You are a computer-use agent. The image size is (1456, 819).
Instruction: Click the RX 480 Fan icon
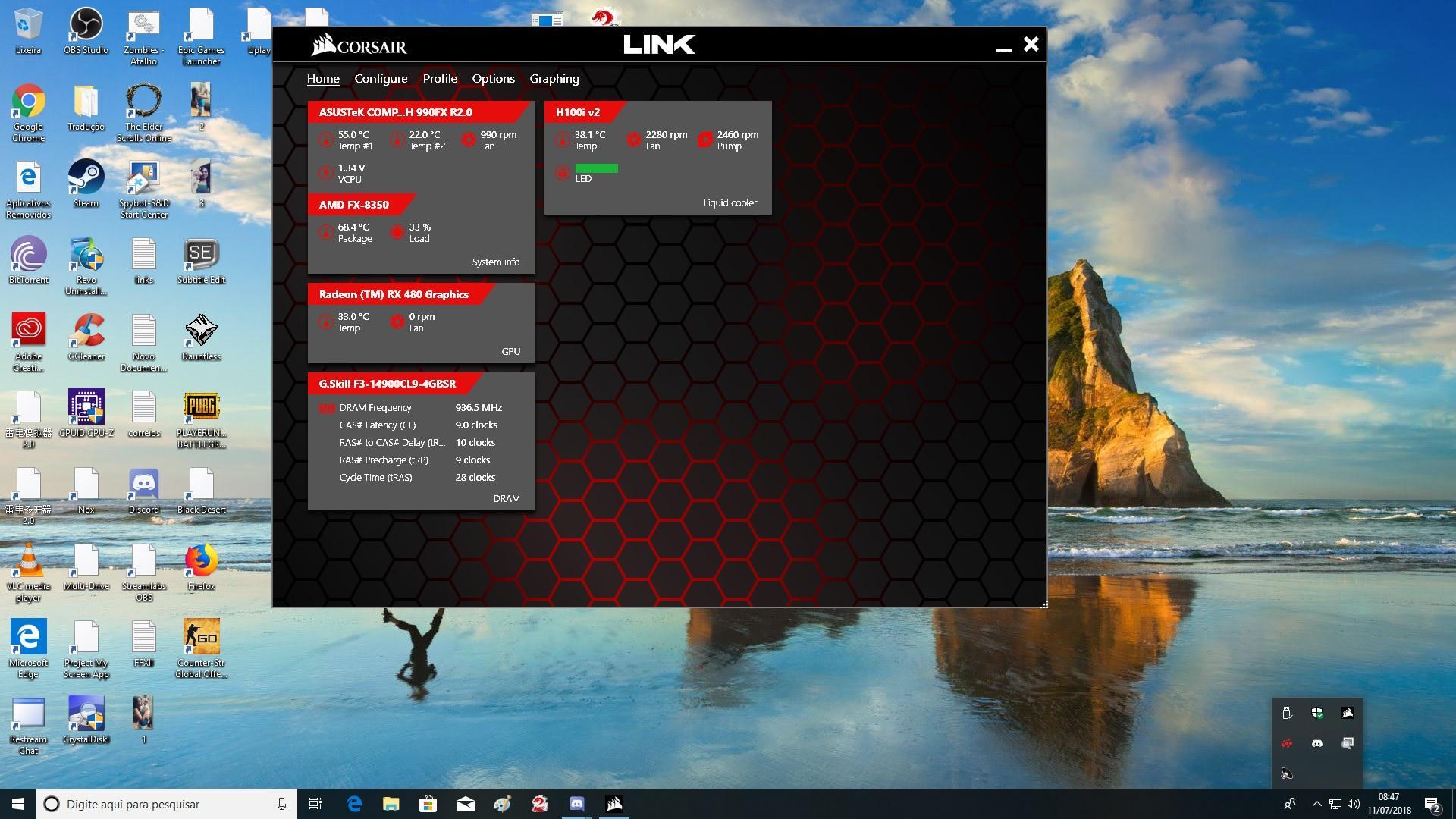[397, 322]
